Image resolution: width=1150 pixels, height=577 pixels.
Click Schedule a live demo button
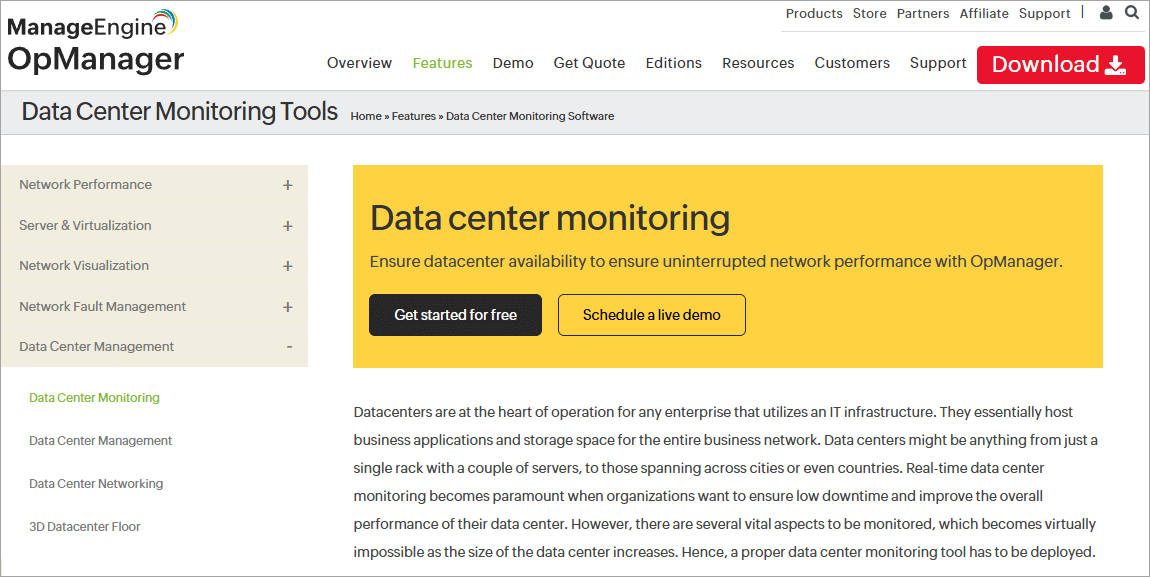[x=651, y=315]
